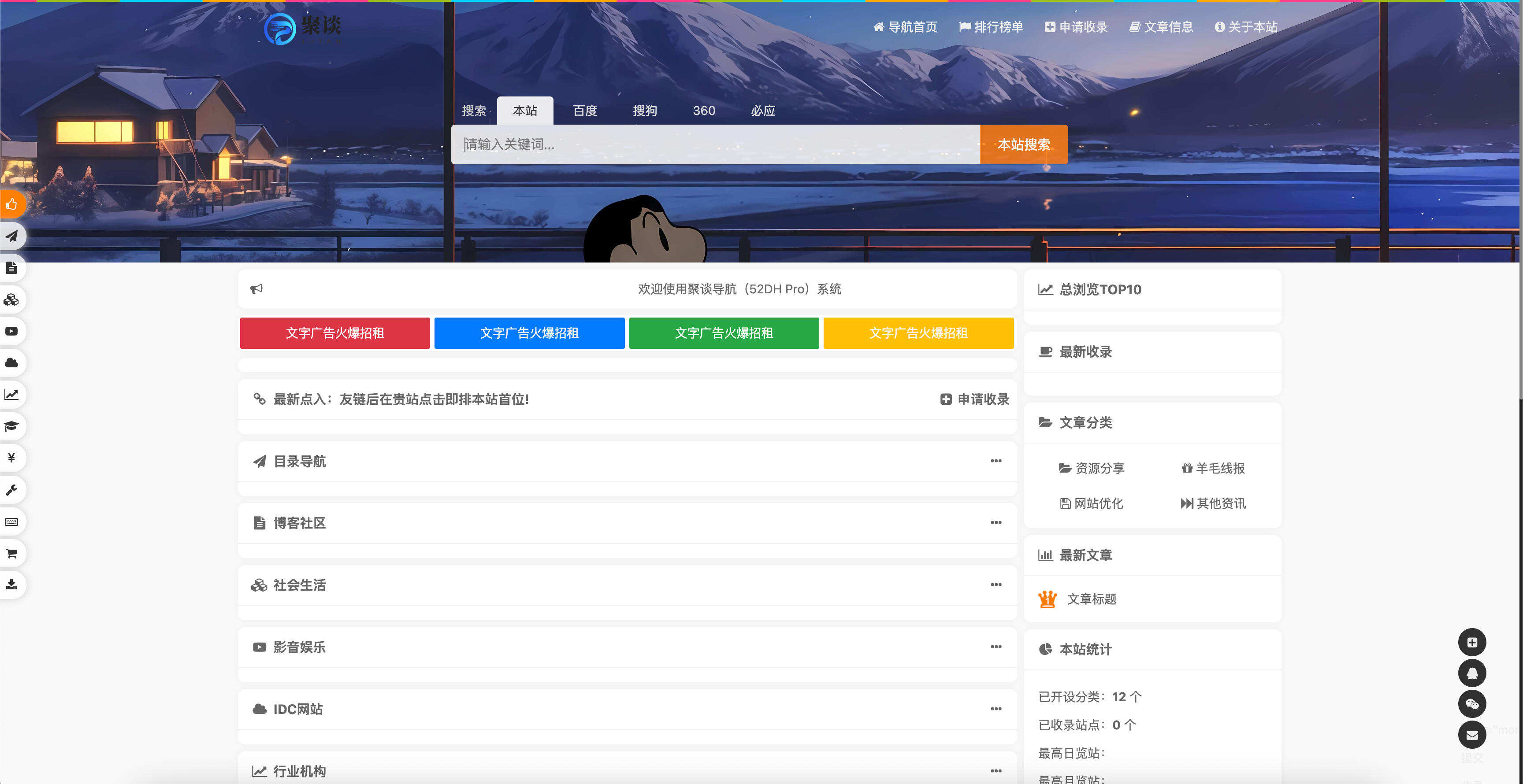Switch search engine to 百度

[x=585, y=111]
